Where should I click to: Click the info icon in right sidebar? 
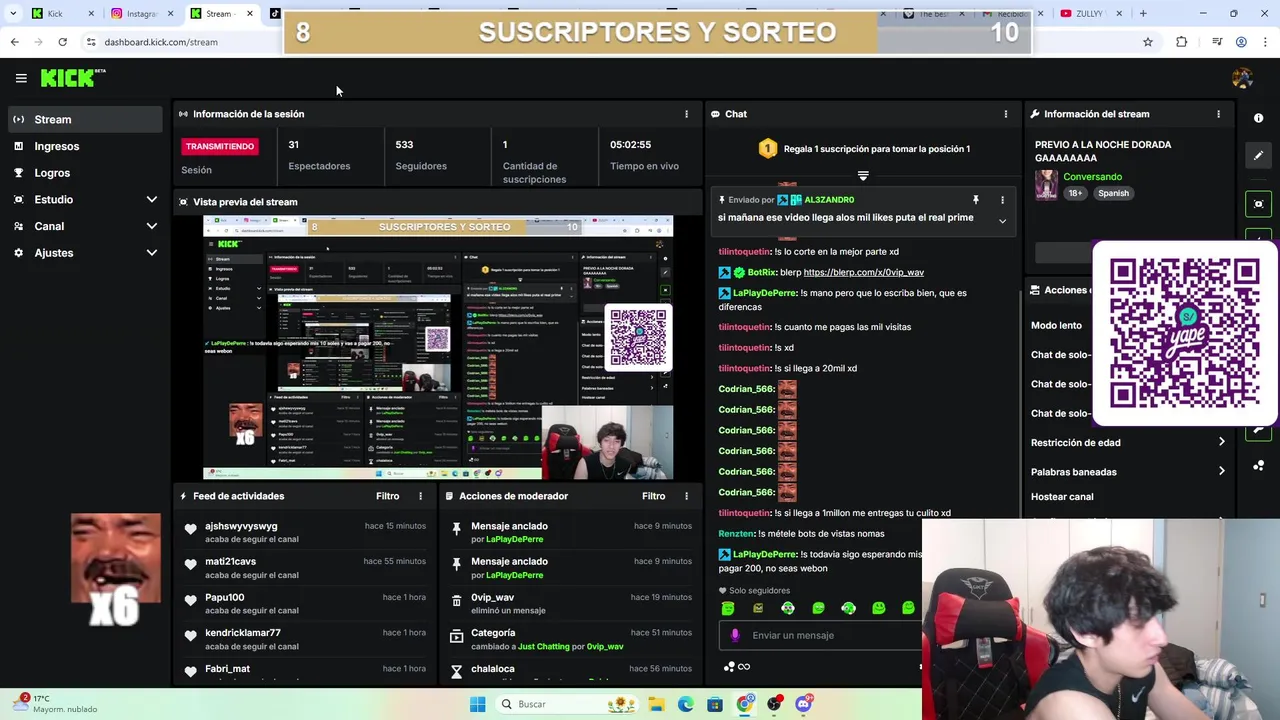[x=1258, y=118]
